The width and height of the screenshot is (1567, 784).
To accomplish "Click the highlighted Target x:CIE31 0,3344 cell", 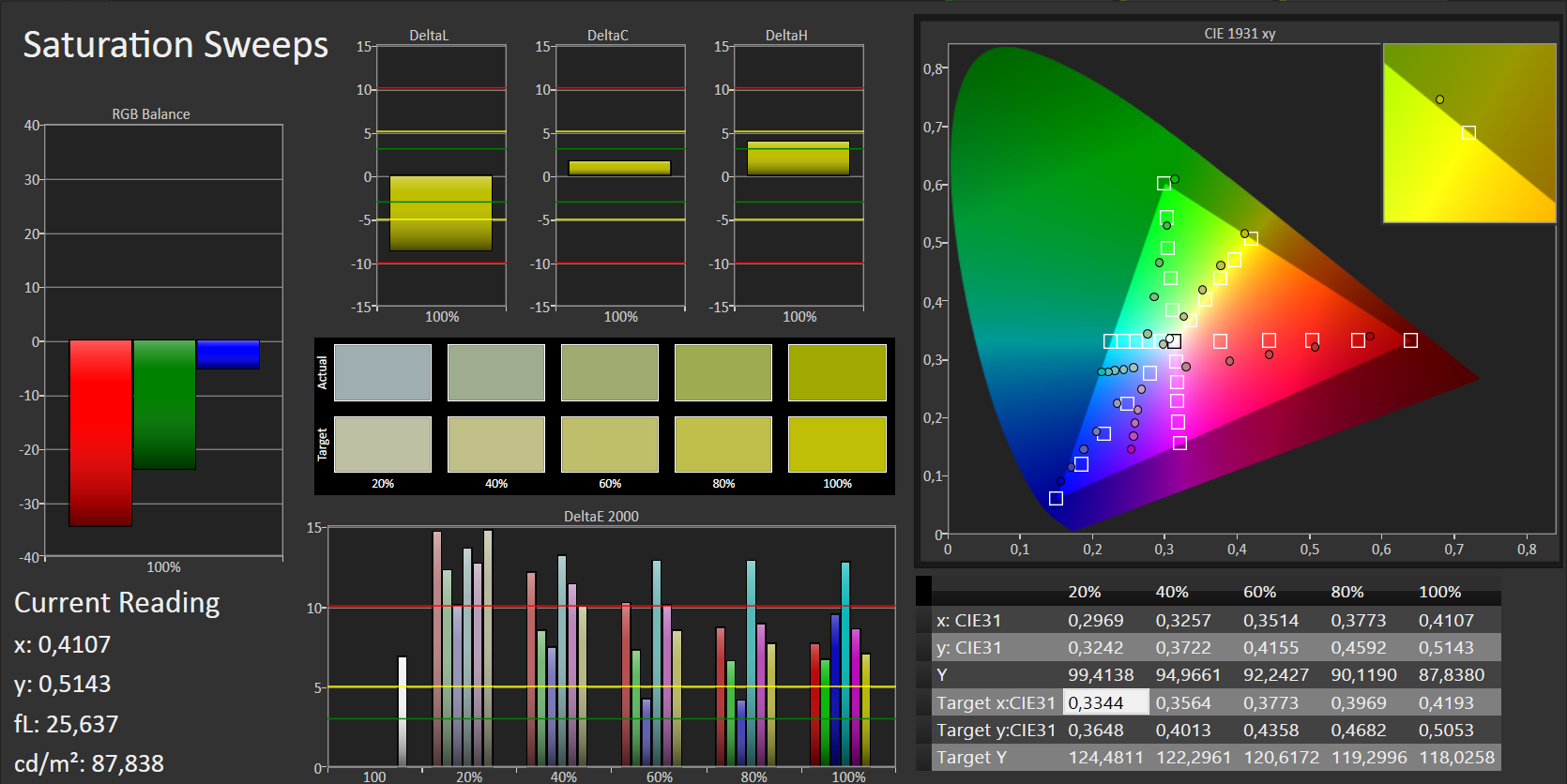I will coord(1105,702).
